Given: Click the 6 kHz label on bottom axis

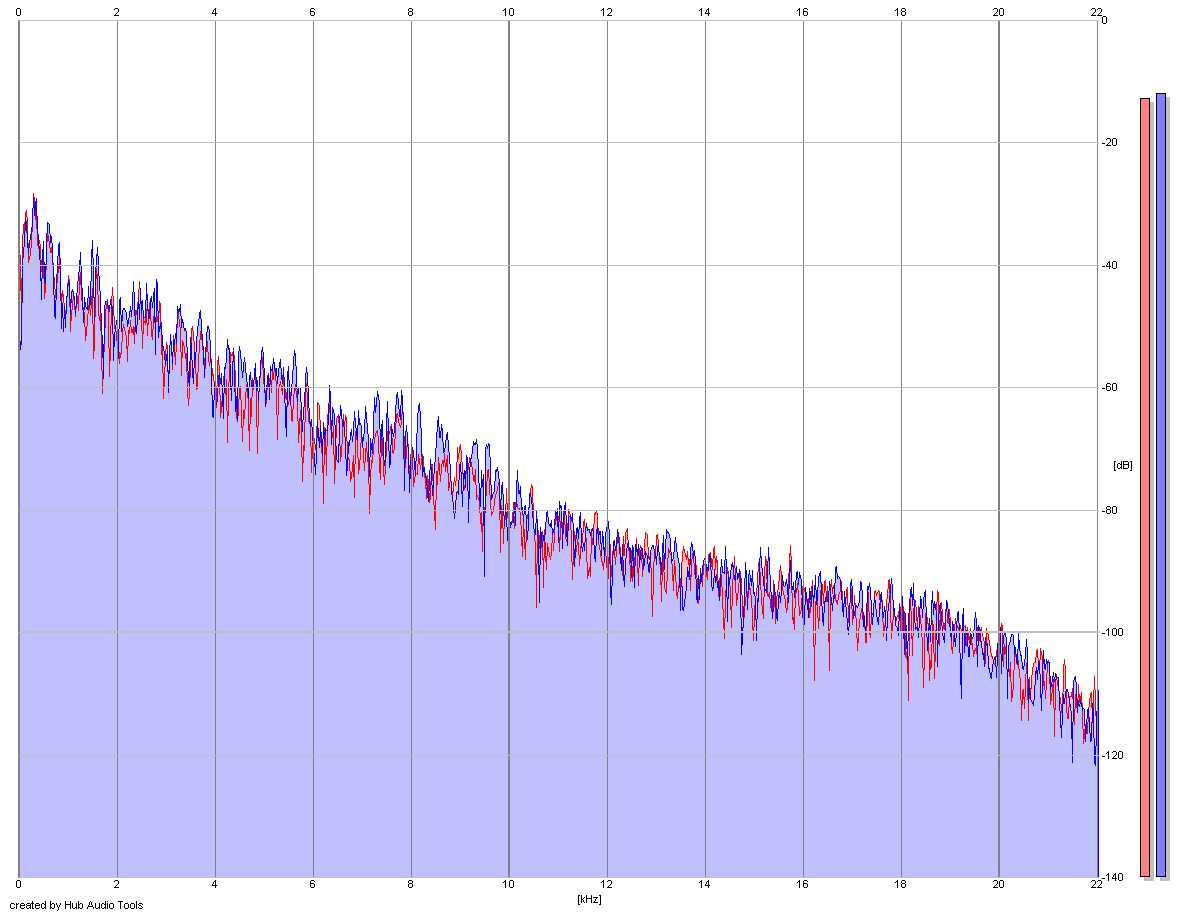Looking at the screenshot, I should [312, 885].
